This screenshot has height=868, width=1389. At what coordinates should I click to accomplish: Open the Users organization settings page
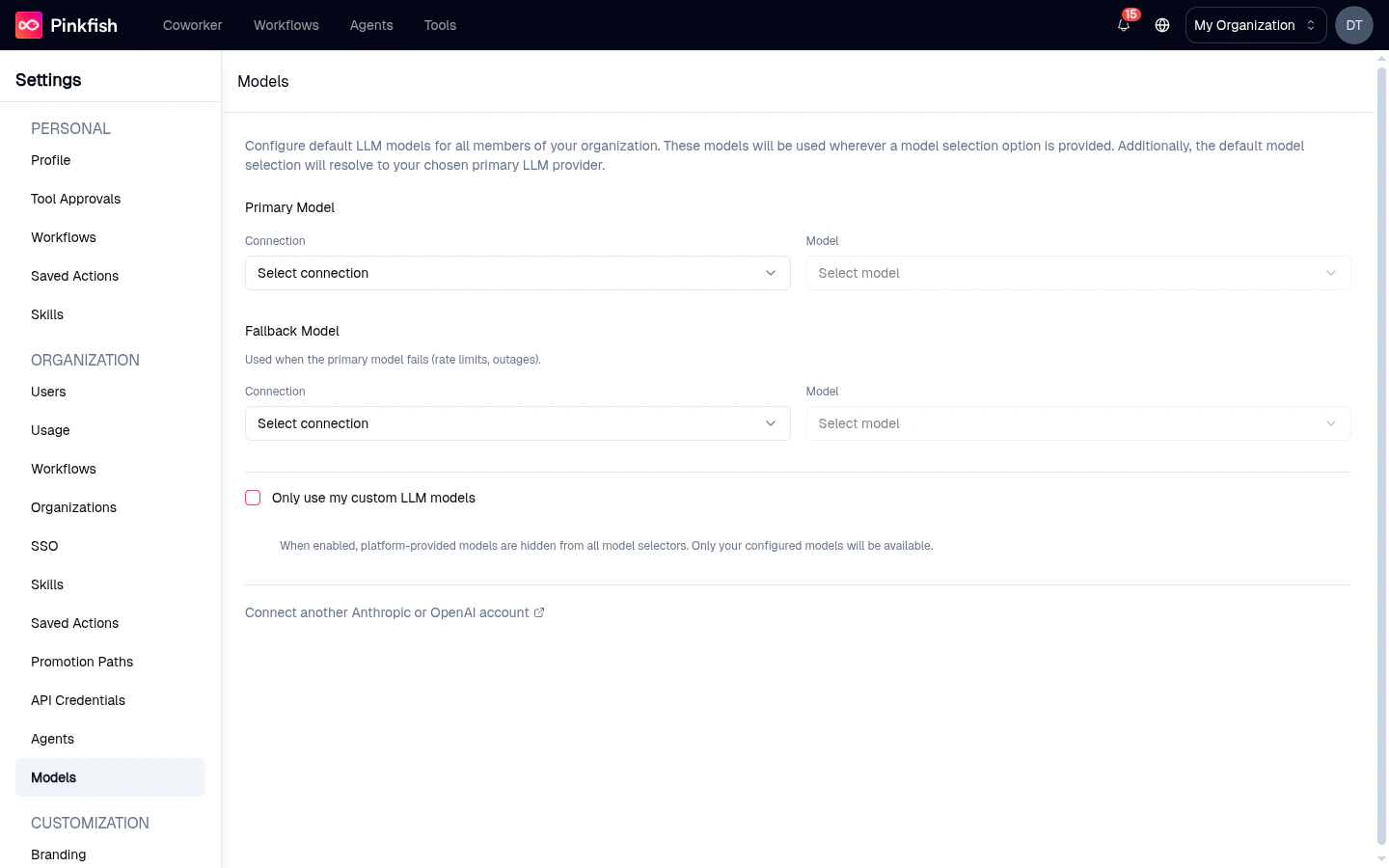(x=48, y=392)
